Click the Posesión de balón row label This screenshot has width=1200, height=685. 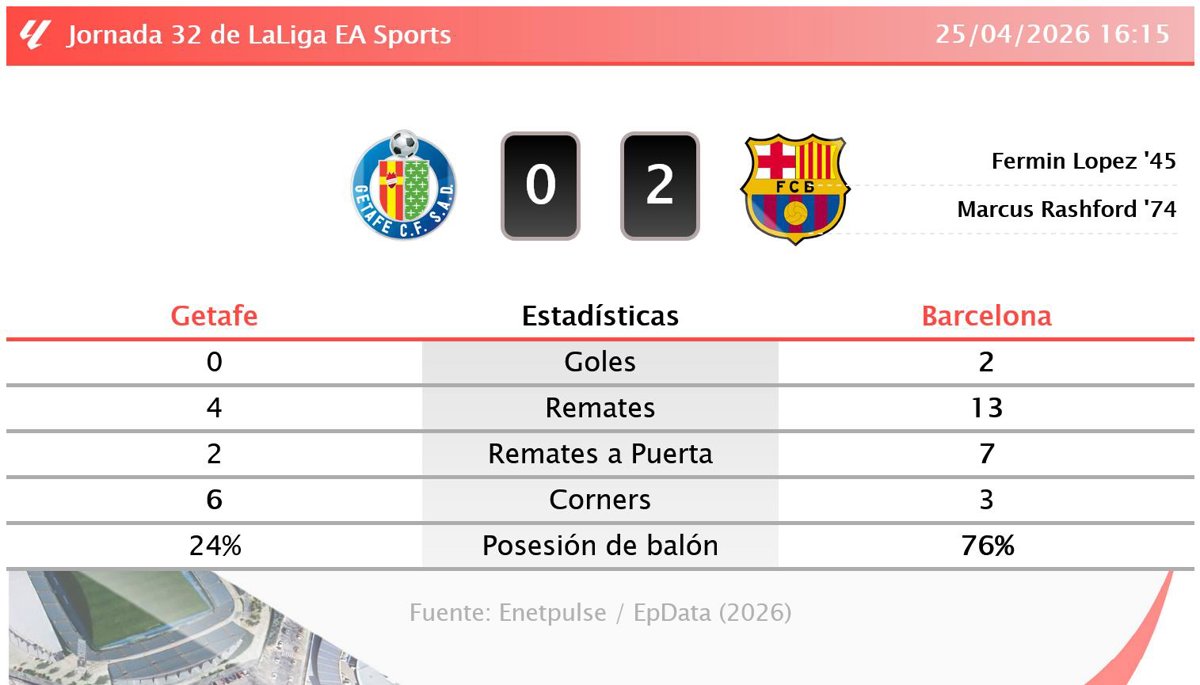600,546
